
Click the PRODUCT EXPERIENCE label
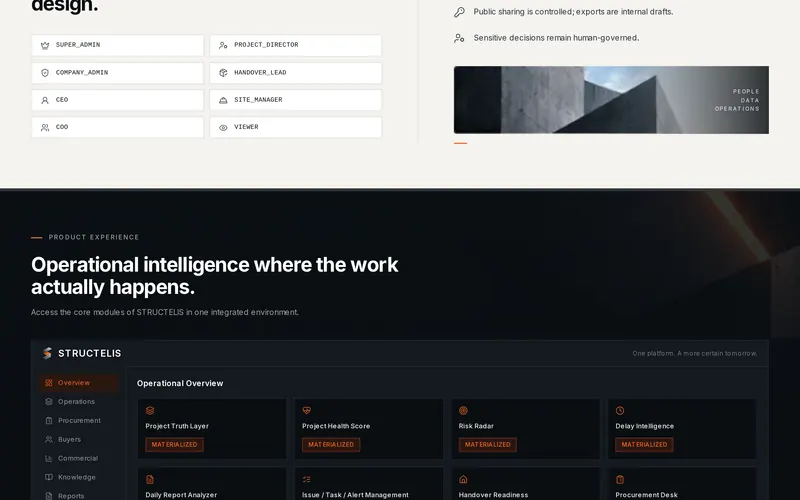pos(94,237)
